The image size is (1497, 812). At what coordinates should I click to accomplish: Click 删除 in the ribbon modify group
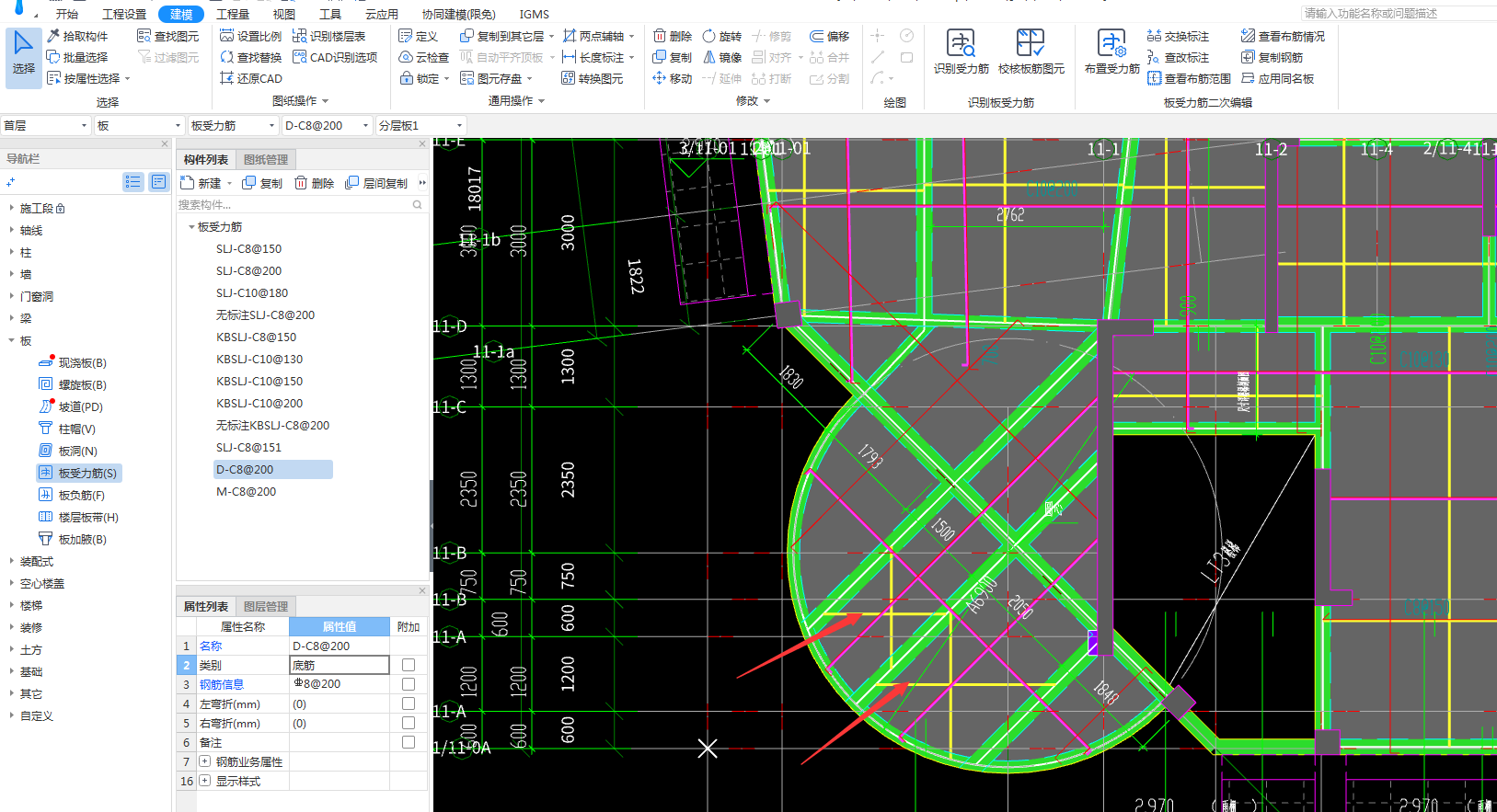click(x=673, y=36)
